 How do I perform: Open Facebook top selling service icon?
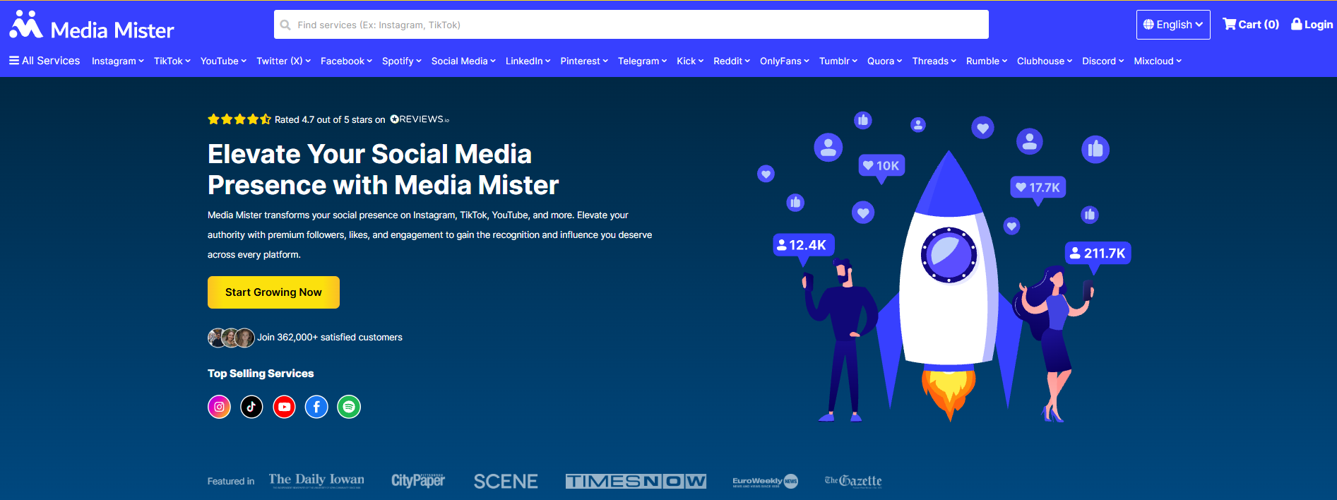(x=316, y=407)
